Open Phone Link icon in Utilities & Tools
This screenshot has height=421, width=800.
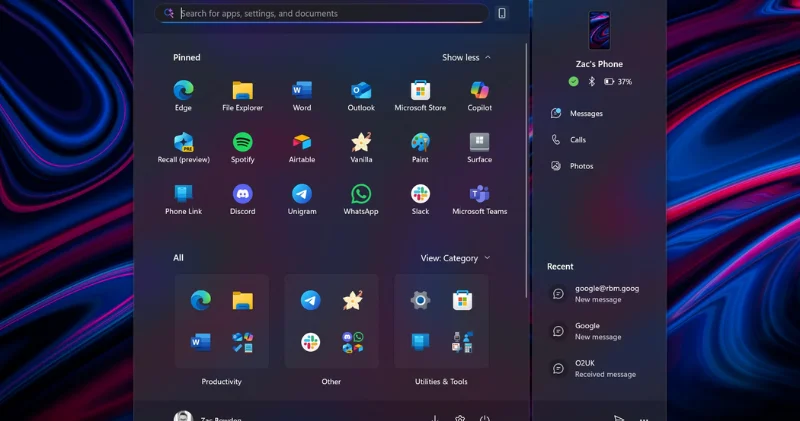pos(420,342)
